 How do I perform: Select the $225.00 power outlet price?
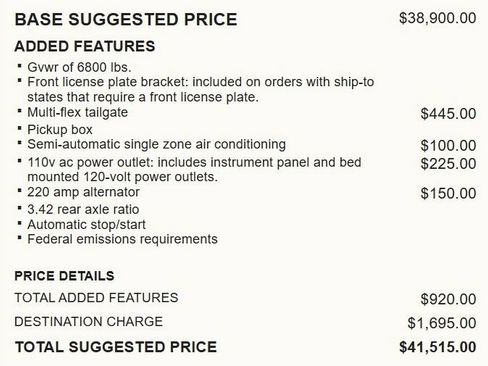[x=448, y=164]
